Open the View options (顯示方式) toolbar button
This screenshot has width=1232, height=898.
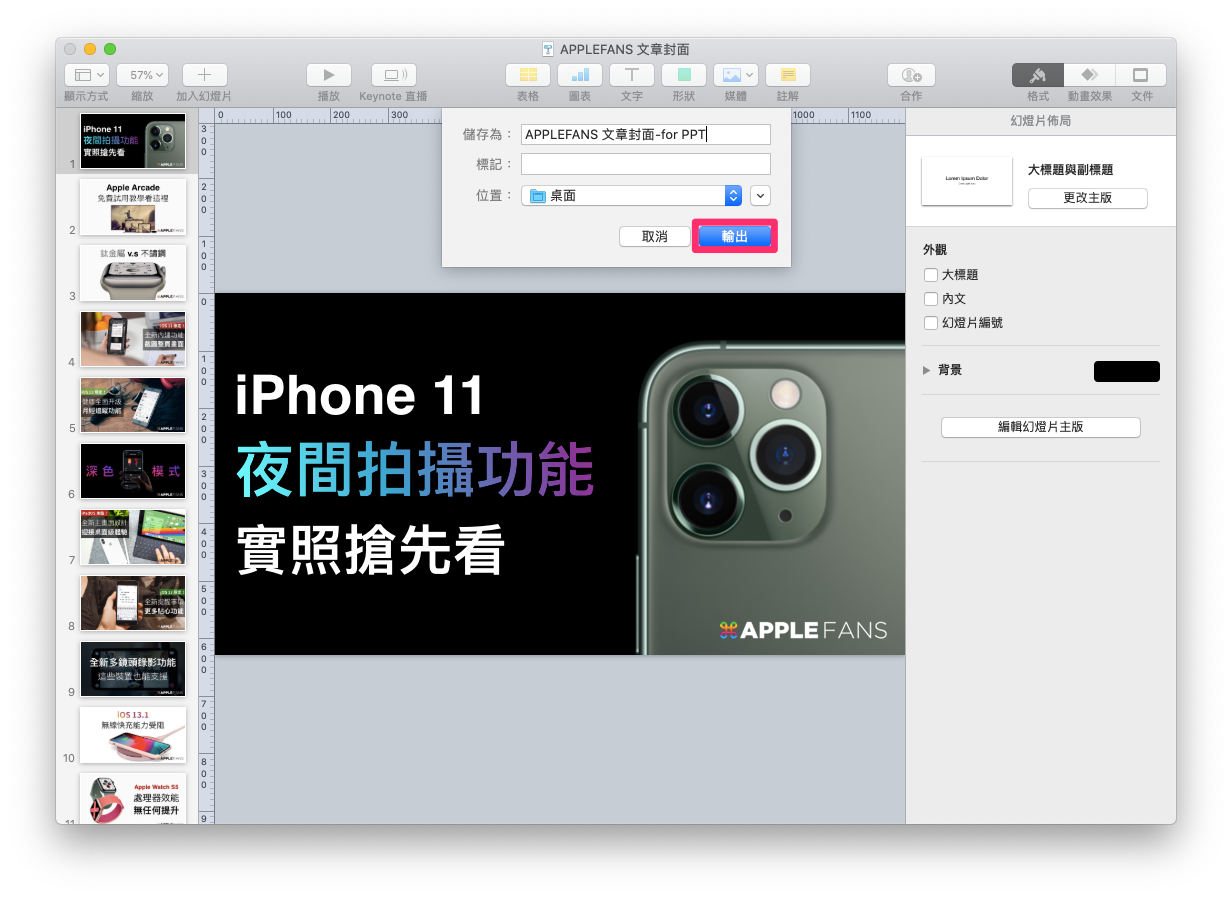86,75
